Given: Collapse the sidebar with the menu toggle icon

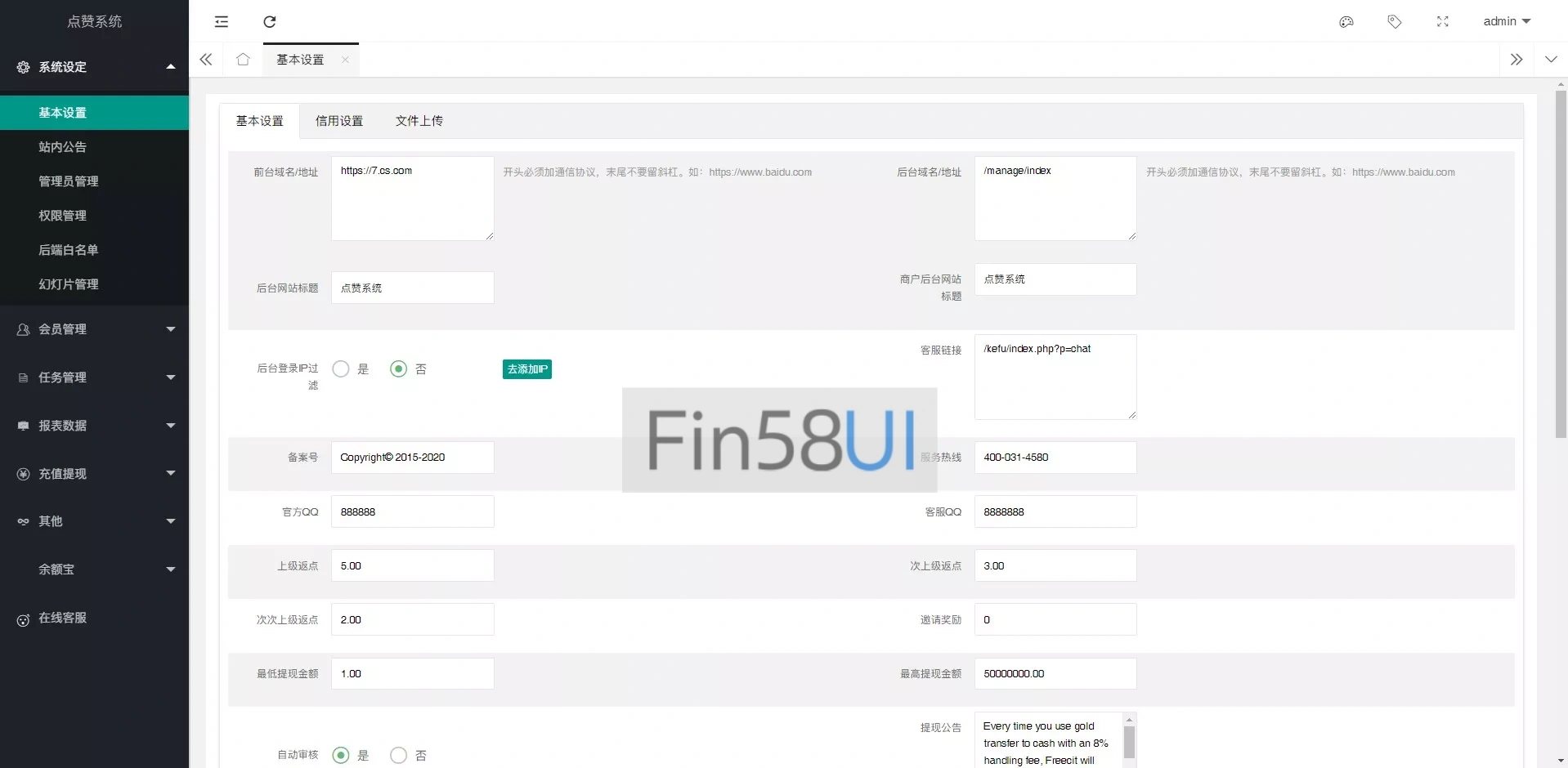Looking at the screenshot, I should click(222, 21).
